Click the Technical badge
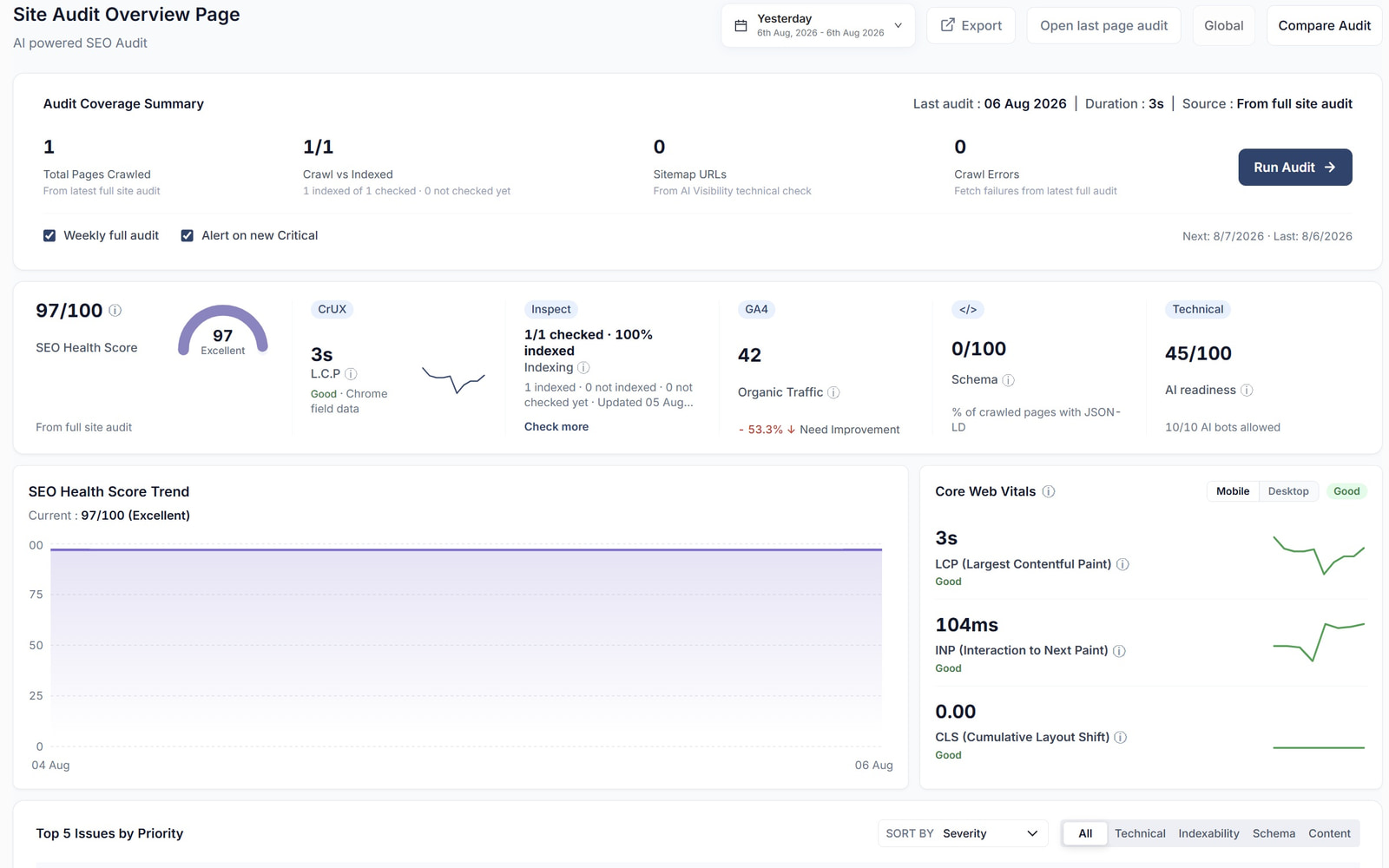Screen dimensions: 1389x868 click(x=1197, y=309)
